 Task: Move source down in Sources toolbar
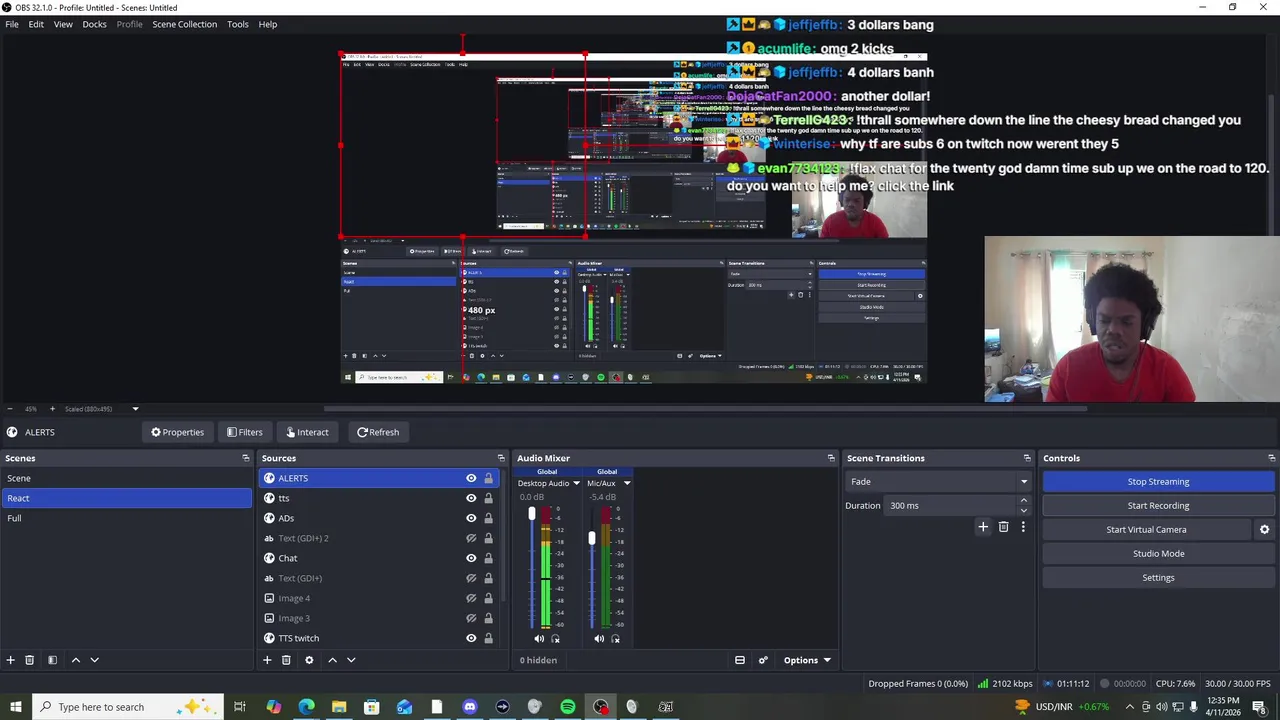(x=351, y=660)
